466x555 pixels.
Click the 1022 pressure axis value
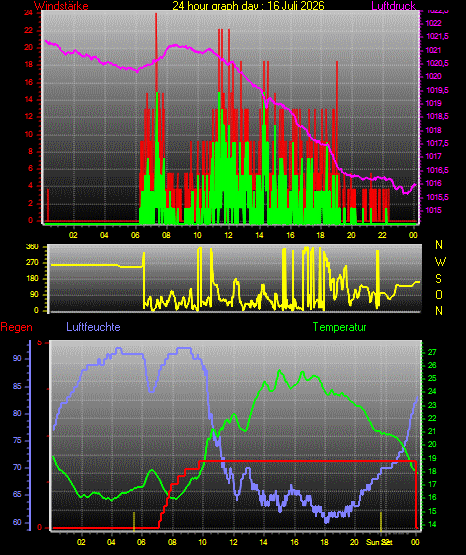pyautogui.click(x=433, y=23)
